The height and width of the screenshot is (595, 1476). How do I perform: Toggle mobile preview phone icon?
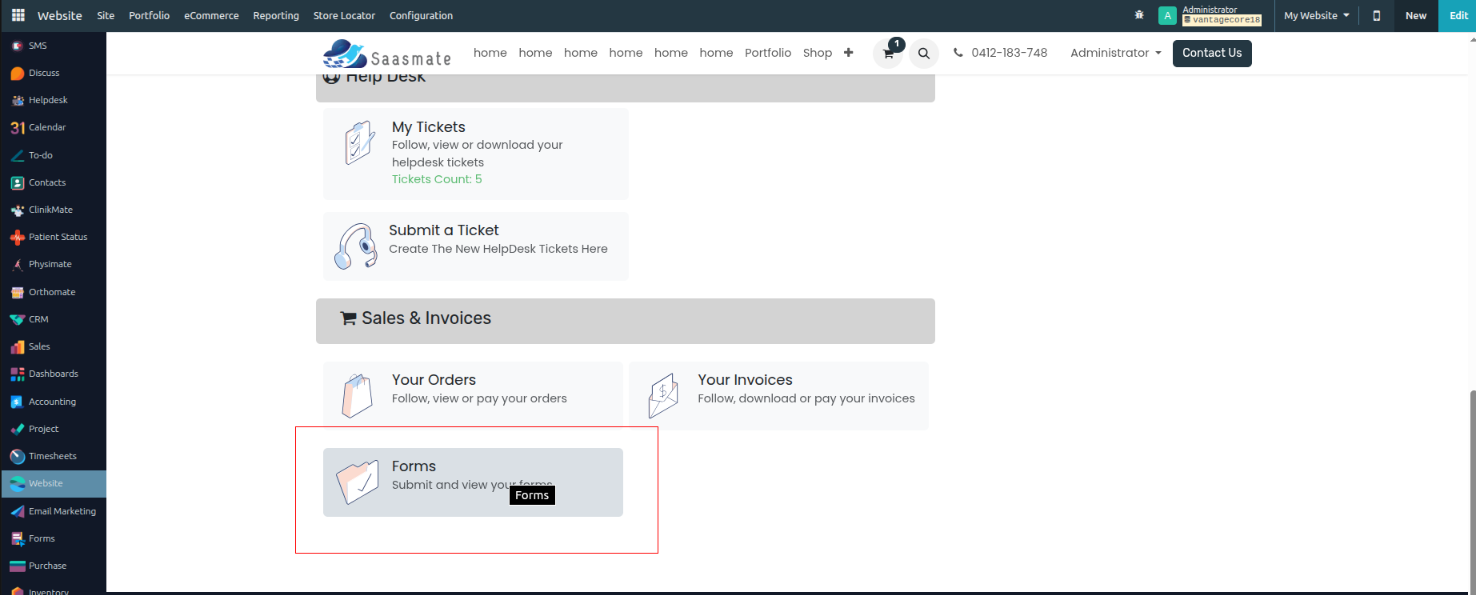point(1376,15)
